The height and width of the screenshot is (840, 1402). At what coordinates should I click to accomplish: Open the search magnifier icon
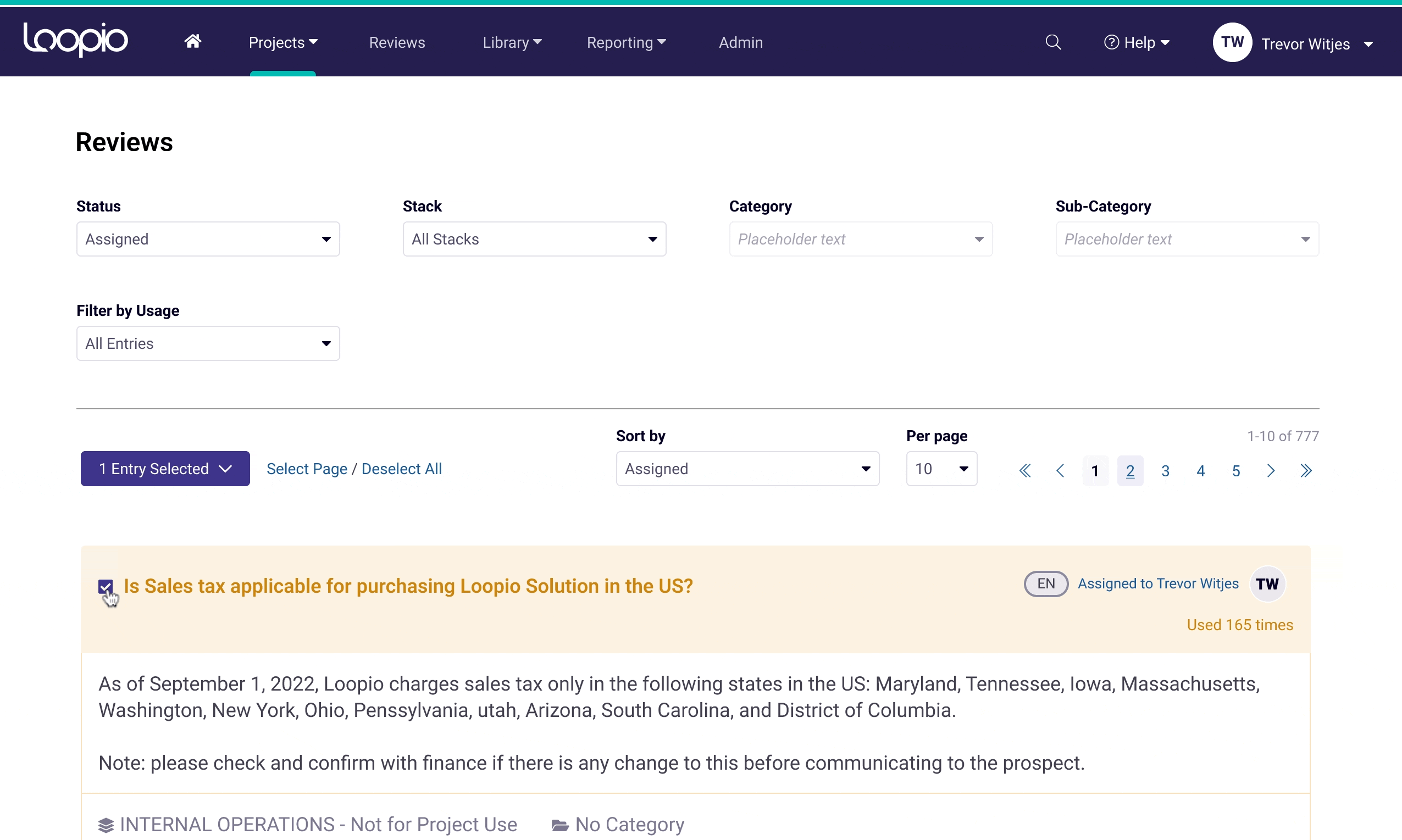(x=1052, y=42)
